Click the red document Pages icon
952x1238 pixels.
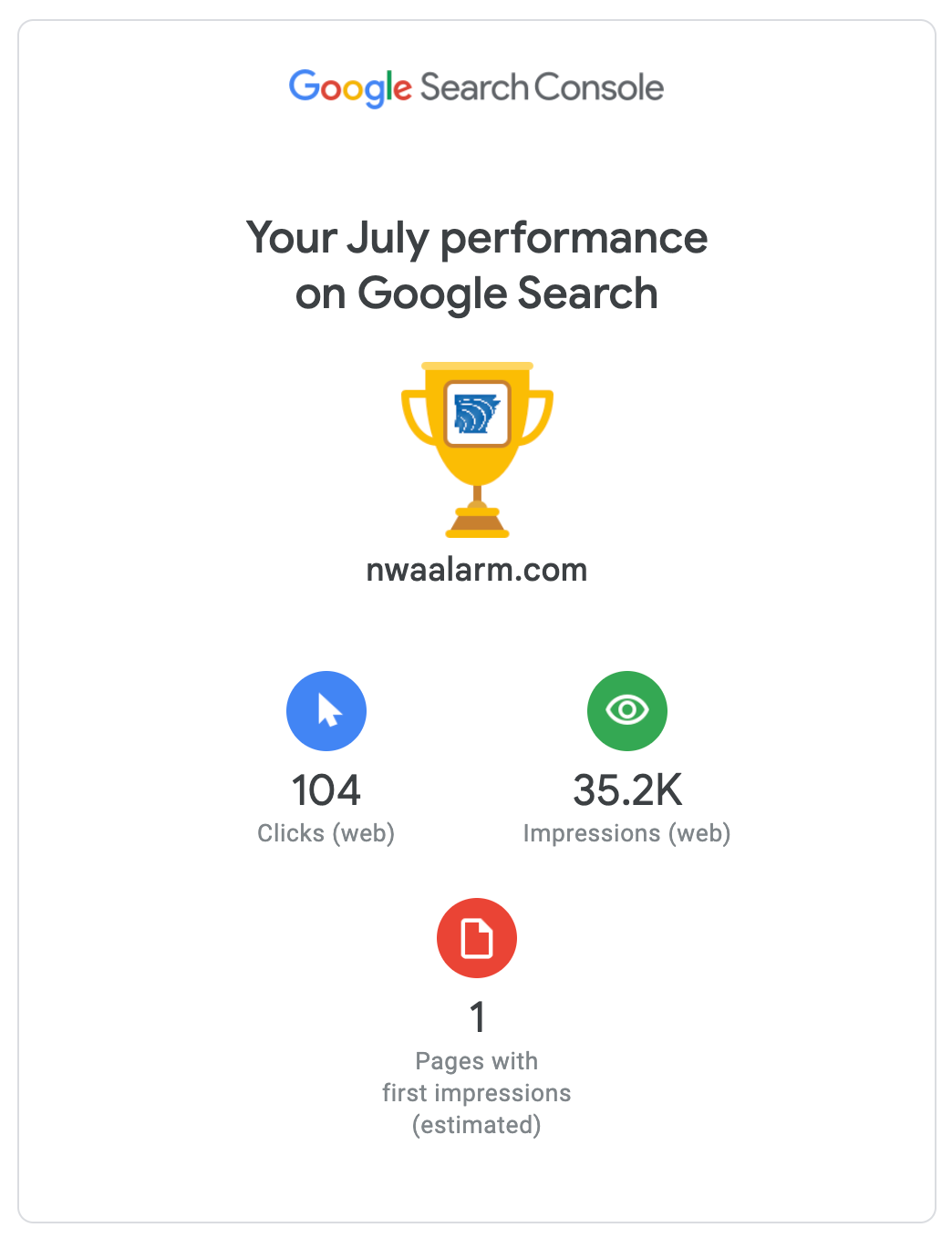pos(477,938)
